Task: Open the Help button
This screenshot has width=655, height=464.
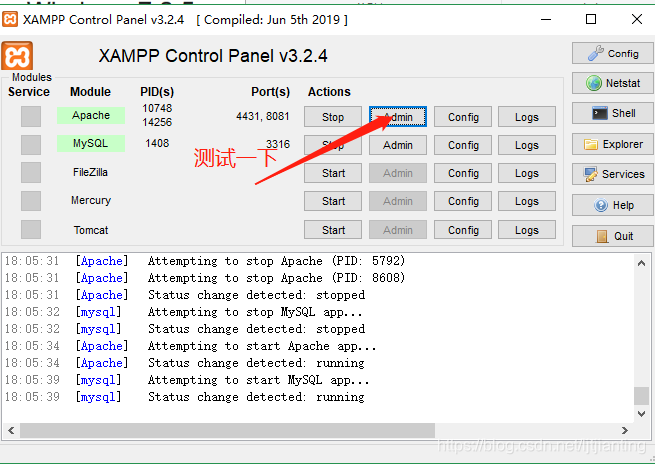Action: 612,205
